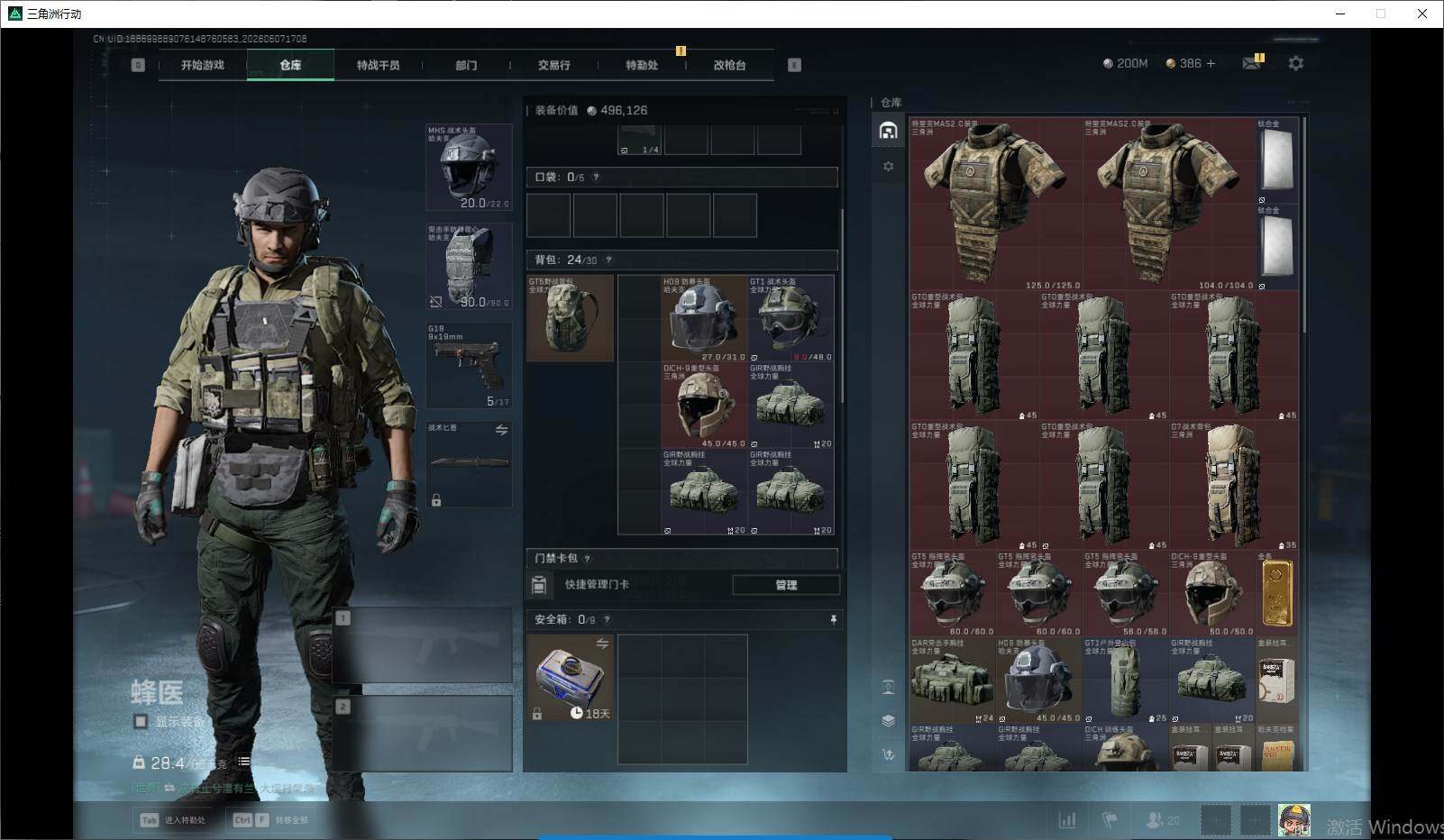Switch to the 交易行 tab
This screenshot has width=1444, height=840.
(553, 65)
